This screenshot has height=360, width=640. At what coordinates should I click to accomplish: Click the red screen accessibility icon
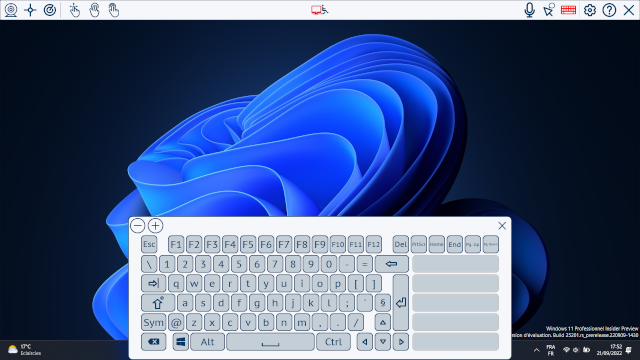320,10
